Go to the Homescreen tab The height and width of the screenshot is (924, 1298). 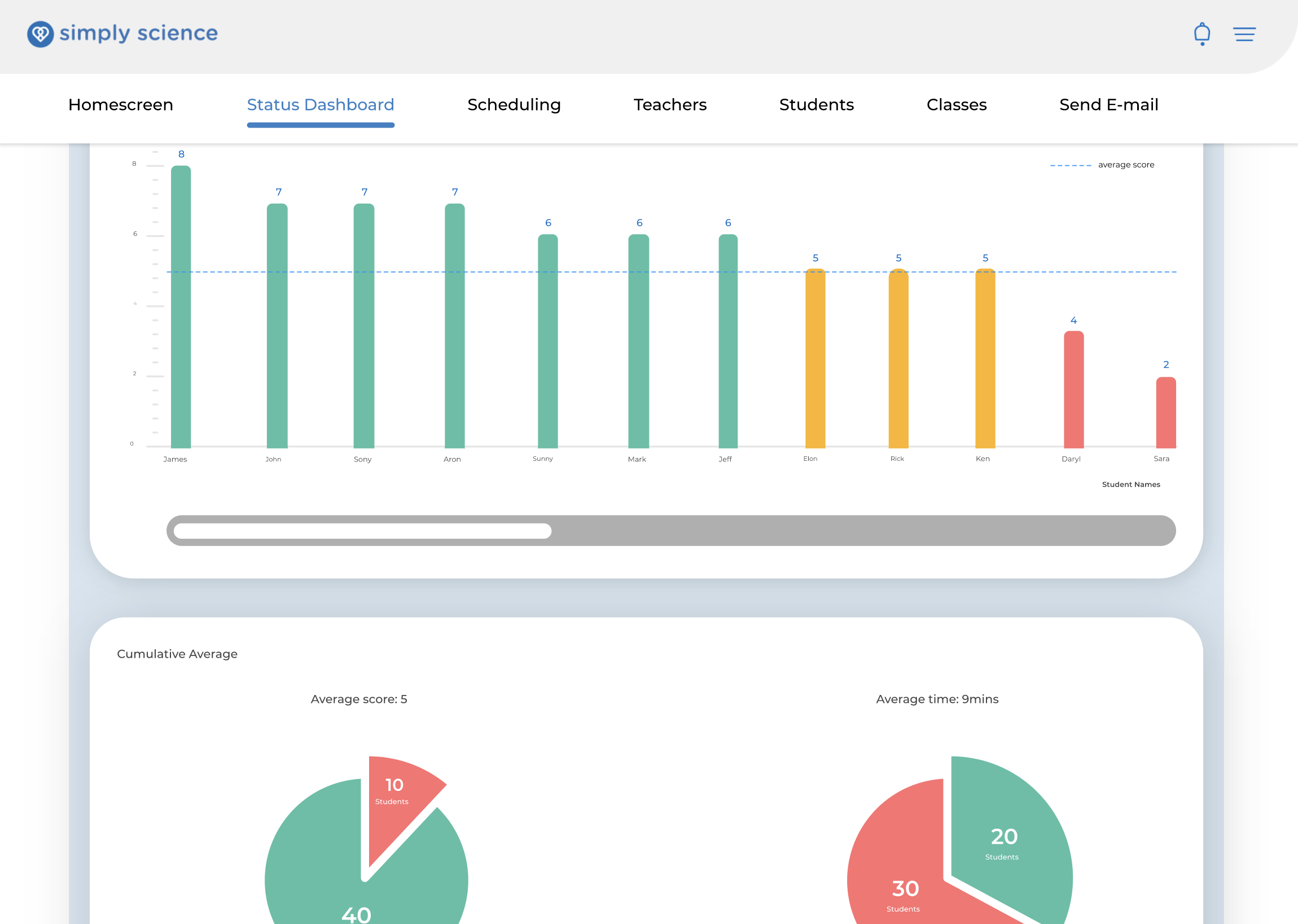coord(121,105)
